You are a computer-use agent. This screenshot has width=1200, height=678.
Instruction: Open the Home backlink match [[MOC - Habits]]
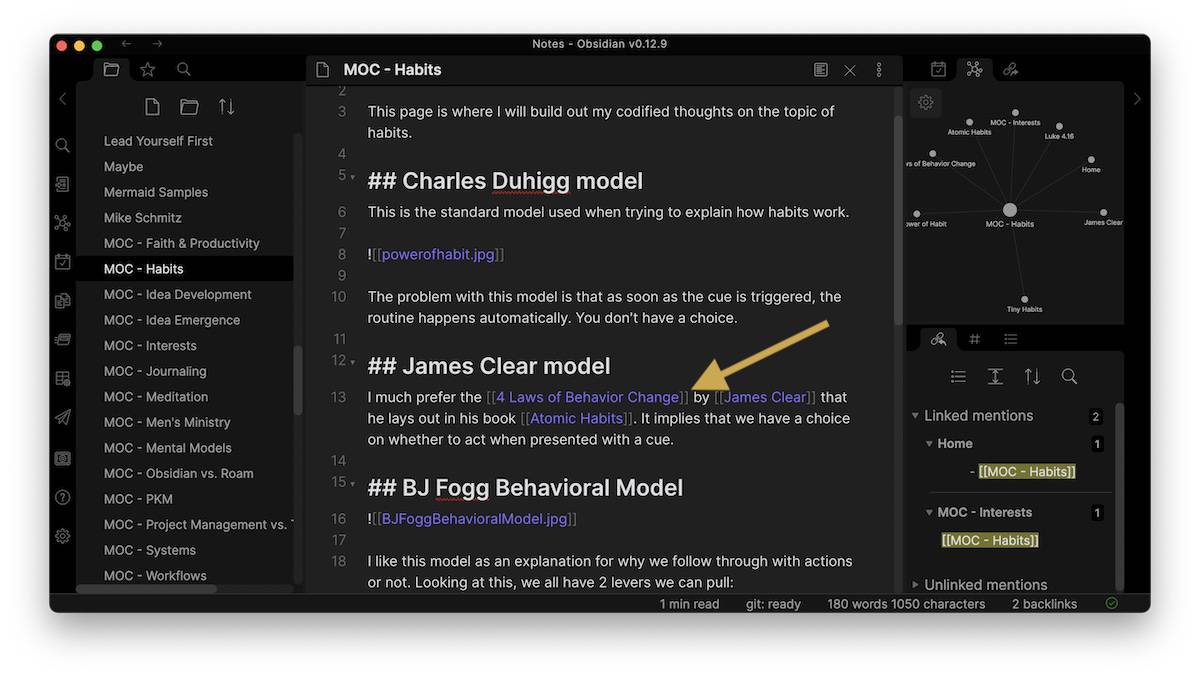coord(1027,472)
